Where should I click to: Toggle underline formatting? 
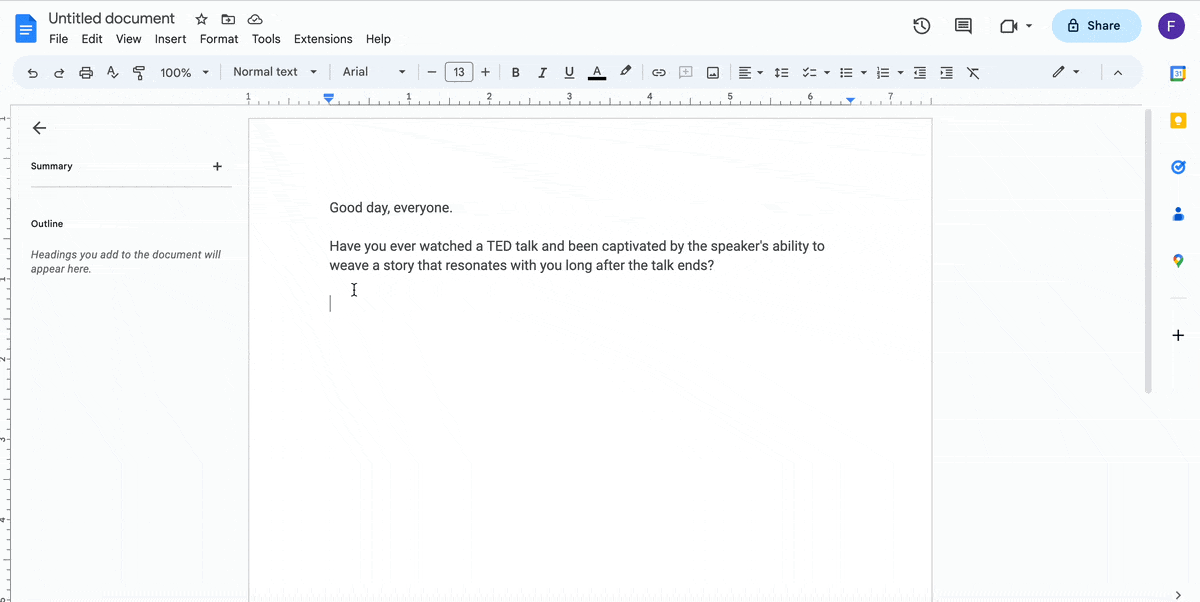tap(569, 72)
